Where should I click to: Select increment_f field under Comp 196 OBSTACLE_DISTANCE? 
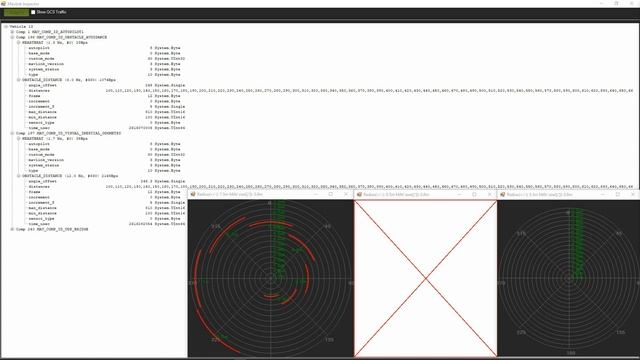[107, 107]
